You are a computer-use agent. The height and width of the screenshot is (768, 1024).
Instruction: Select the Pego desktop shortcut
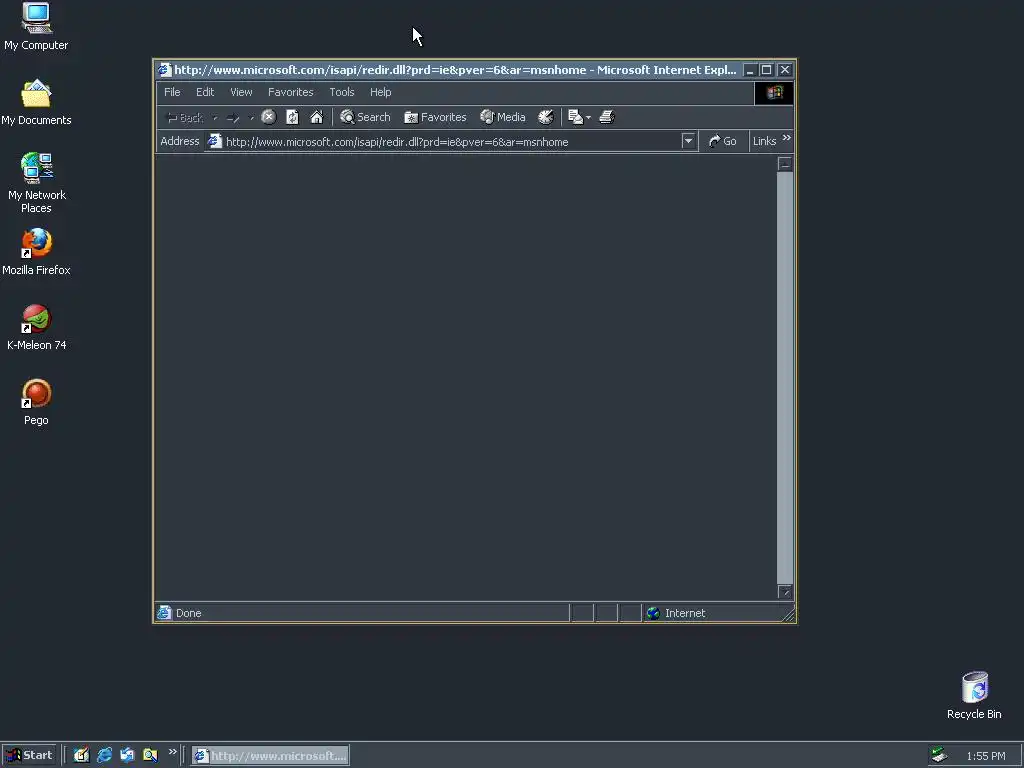(37, 402)
